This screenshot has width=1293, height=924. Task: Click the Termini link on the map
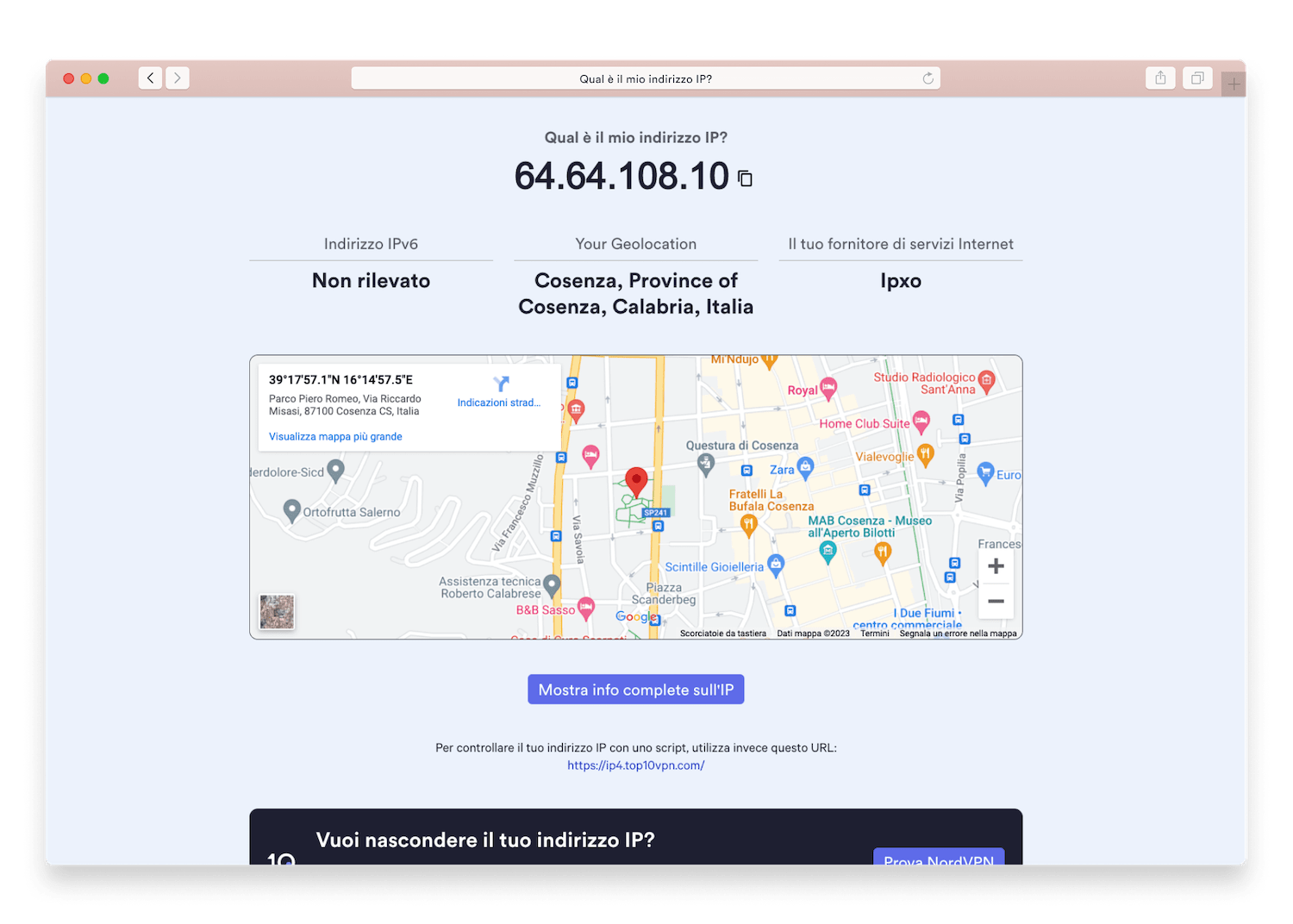[874, 634]
